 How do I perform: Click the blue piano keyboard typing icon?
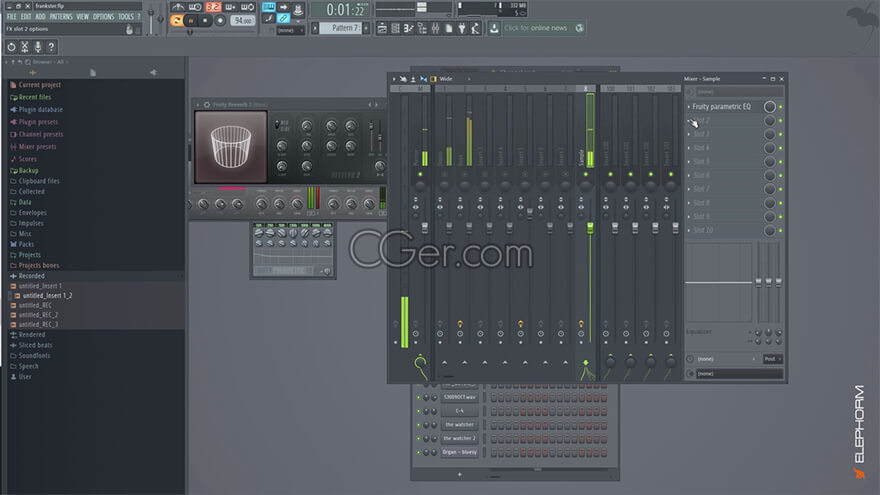pyautogui.click(x=269, y=7)
